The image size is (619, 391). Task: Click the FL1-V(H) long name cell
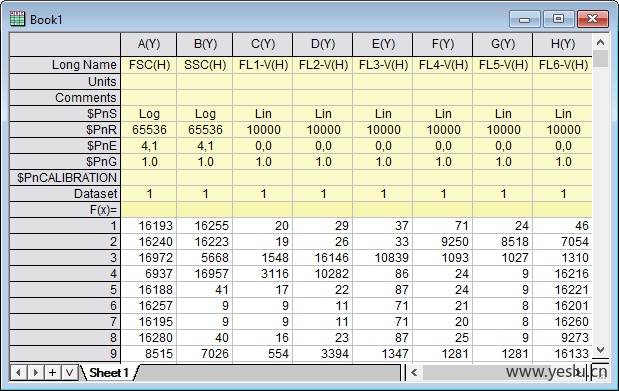[x=263, y=65]
